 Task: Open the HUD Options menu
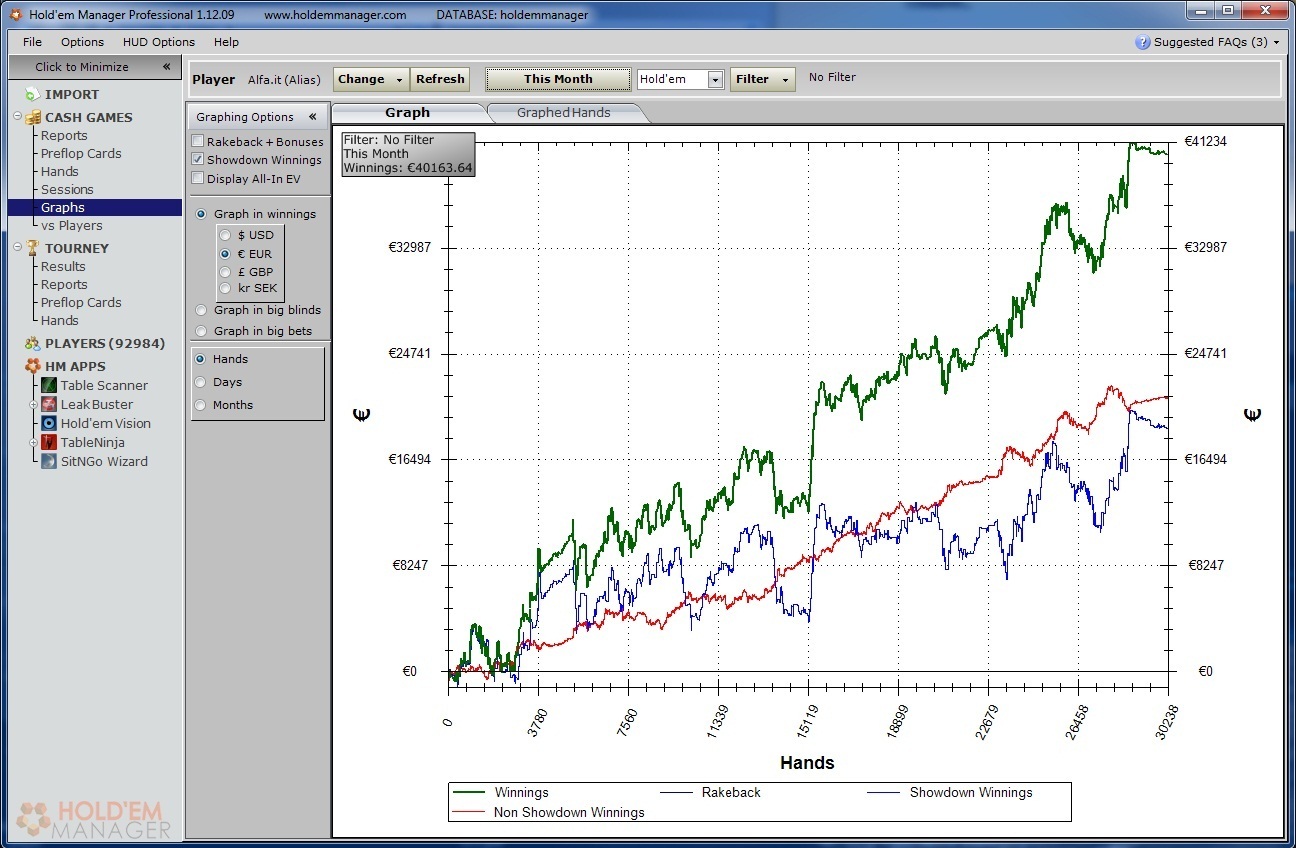pyautogui.click(x=159, y=42)
